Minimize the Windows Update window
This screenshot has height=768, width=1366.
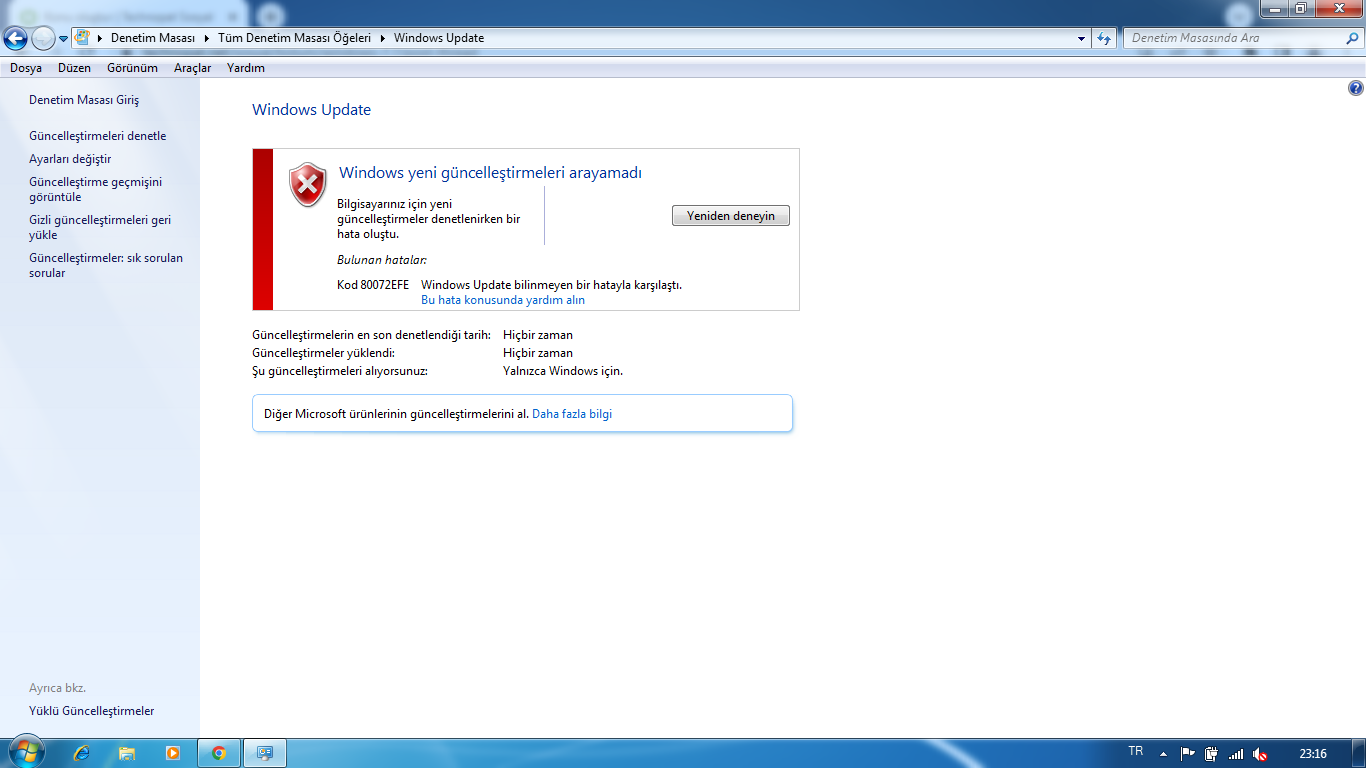[1274, 8]
